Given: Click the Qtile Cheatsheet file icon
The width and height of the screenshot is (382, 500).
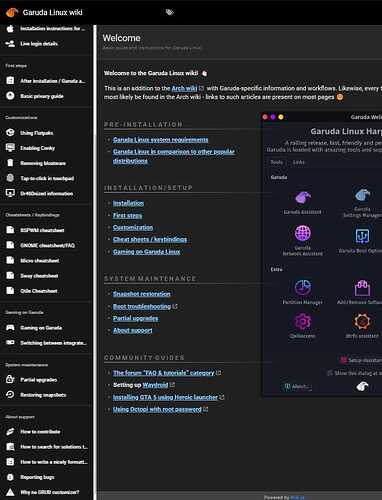Looking at the screenshot, I should (x=10, y=291).
